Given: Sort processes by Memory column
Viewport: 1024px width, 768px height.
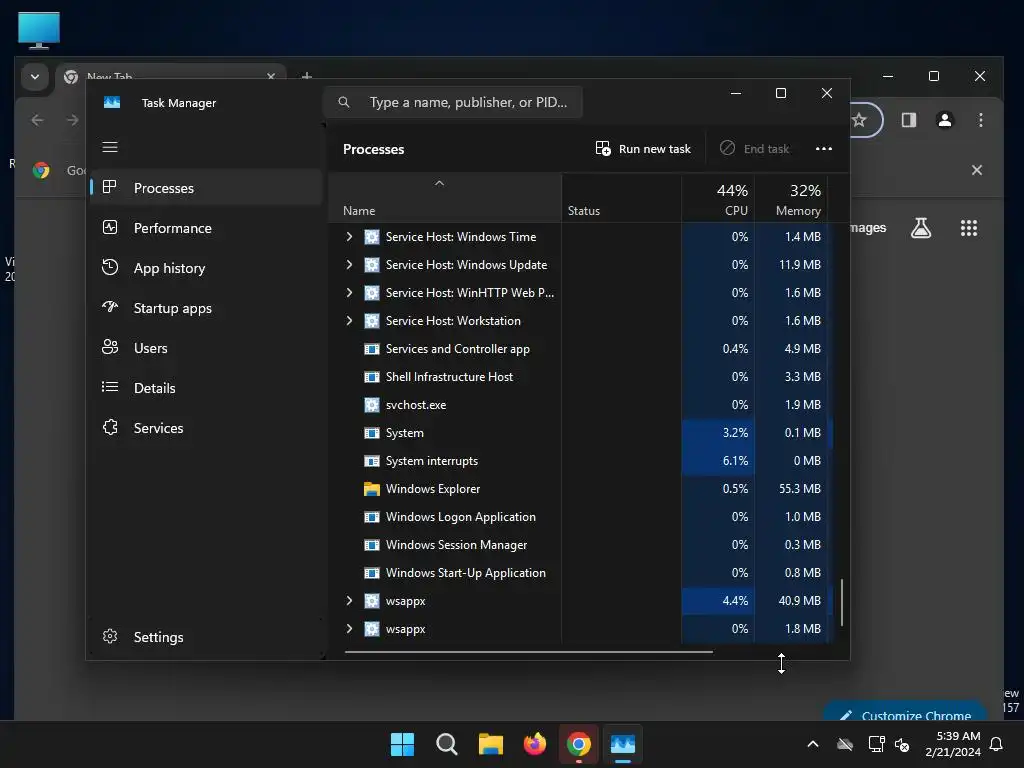Looking at the screenshot, I should 792,199.
